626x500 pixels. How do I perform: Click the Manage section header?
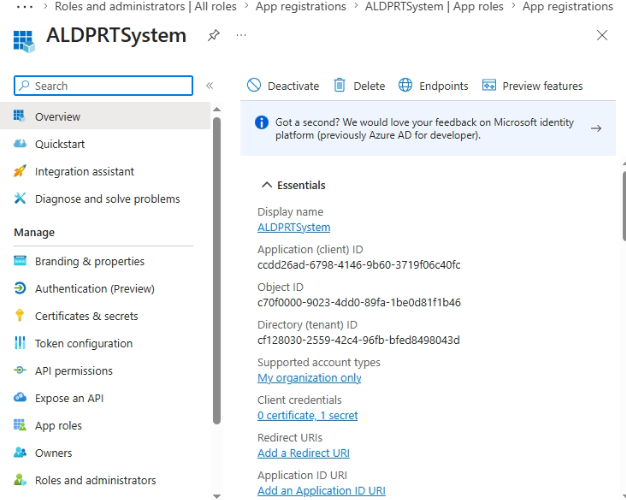(34, 232)
